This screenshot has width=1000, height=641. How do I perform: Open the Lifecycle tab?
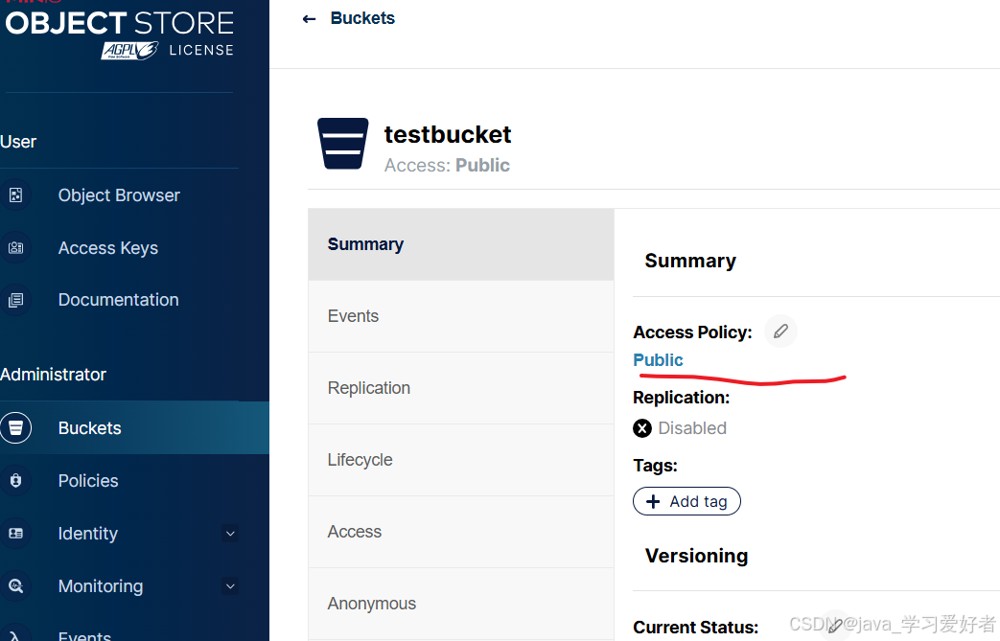(x=461, y=460)
